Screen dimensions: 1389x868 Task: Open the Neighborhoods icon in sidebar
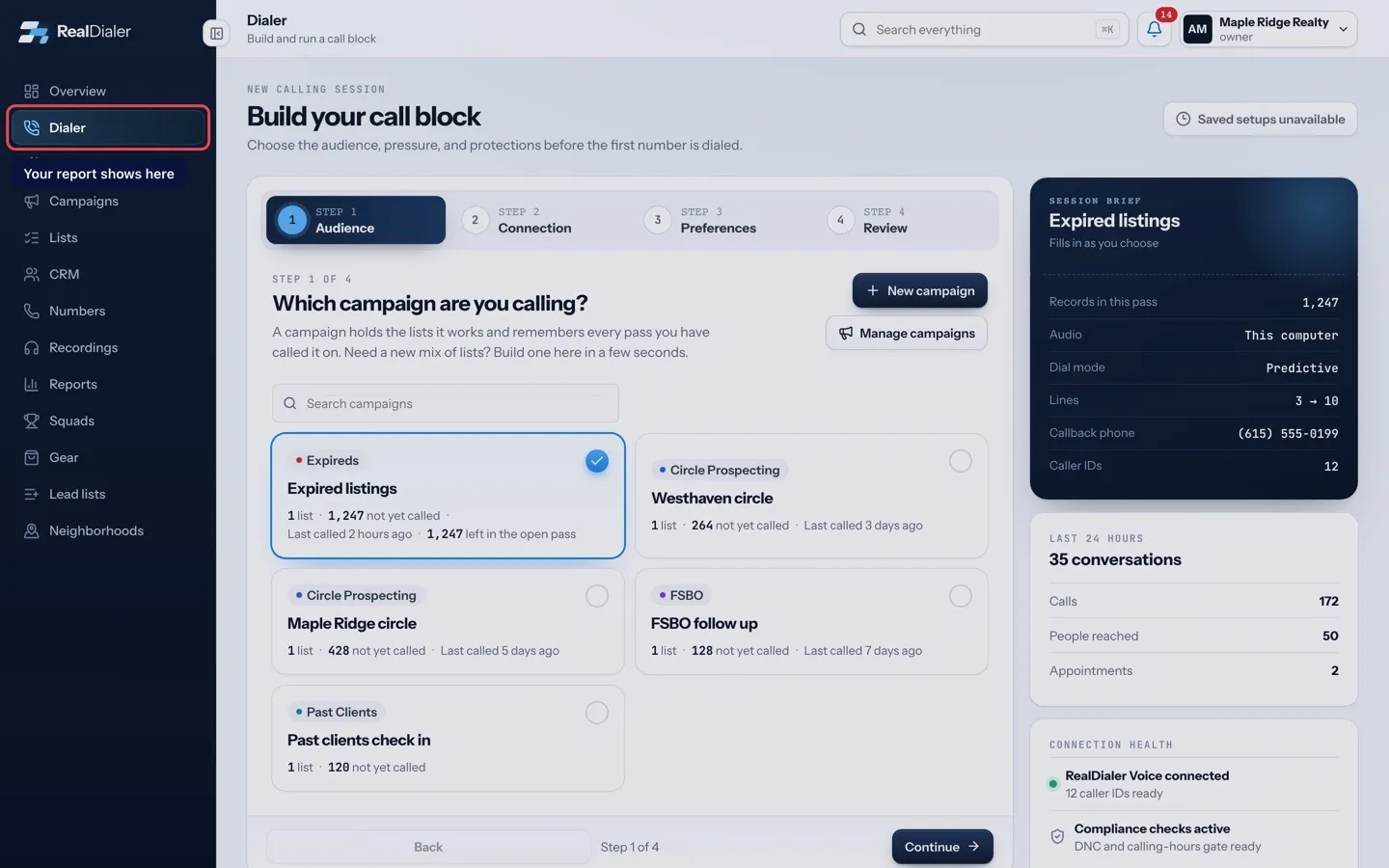tap(32, 530)
